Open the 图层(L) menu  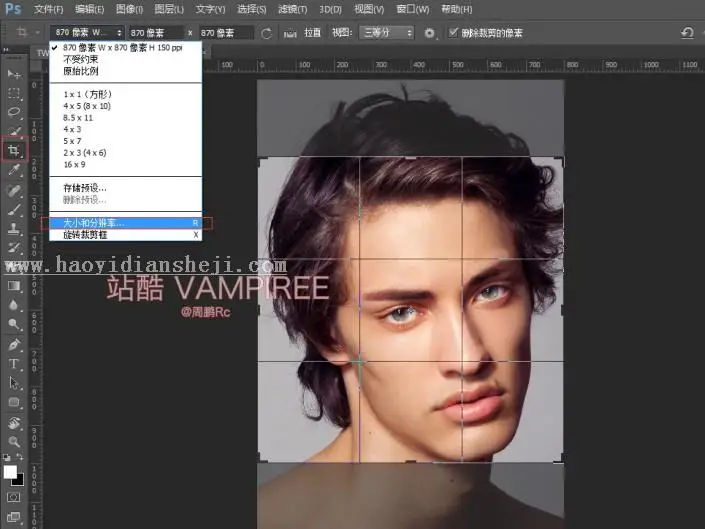169,9
